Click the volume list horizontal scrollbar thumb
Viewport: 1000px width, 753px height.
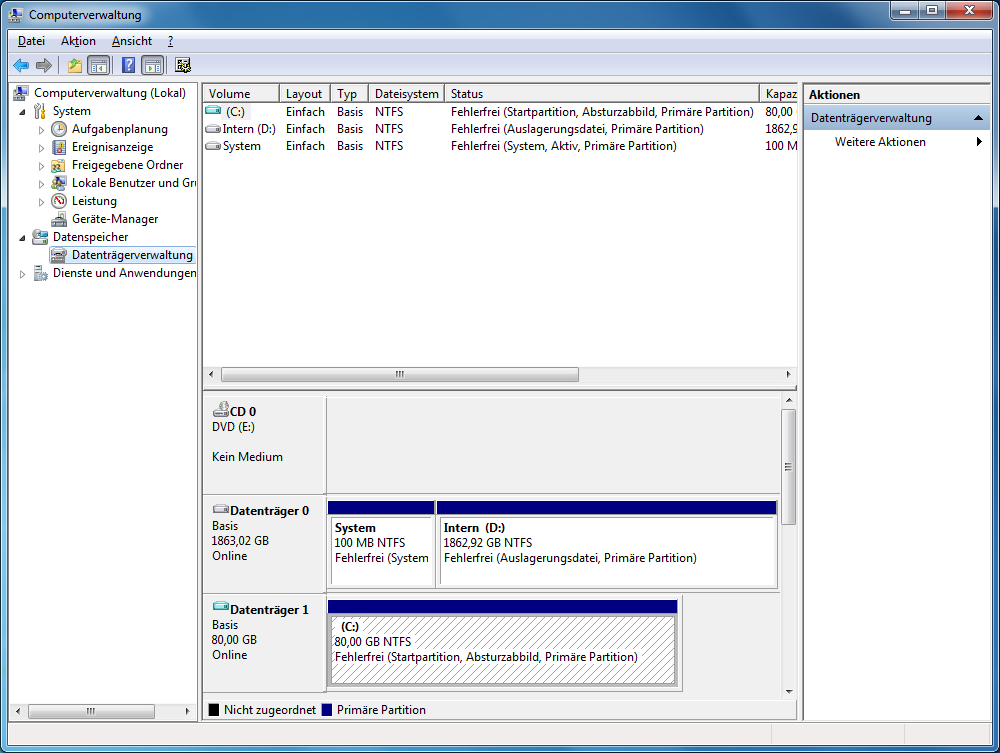pyautogui.click(x=400, y=374)
